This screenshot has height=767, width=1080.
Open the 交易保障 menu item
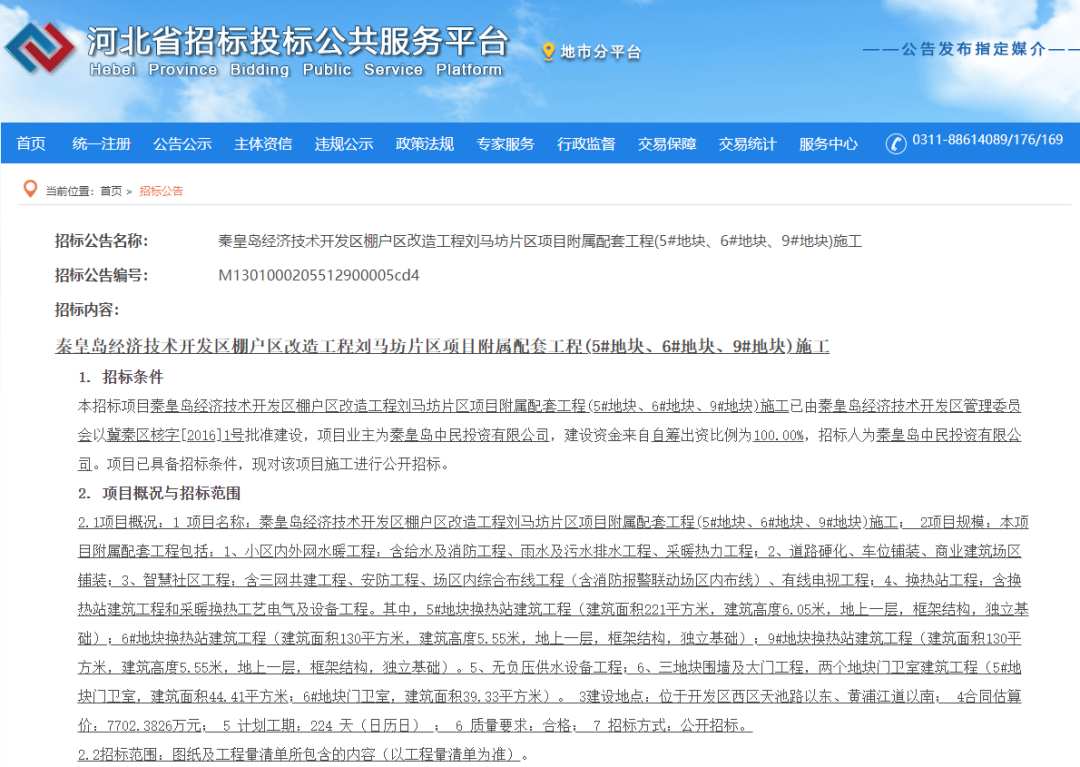667,144
